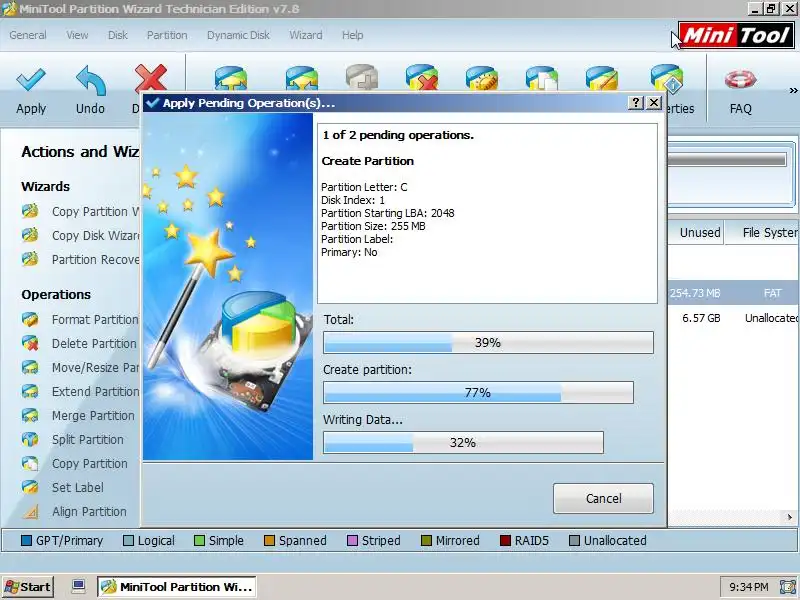The width and height of the screenshot is (800, 600).
Task: Open the FAQ lifebuoy icon
Action: 740,79
